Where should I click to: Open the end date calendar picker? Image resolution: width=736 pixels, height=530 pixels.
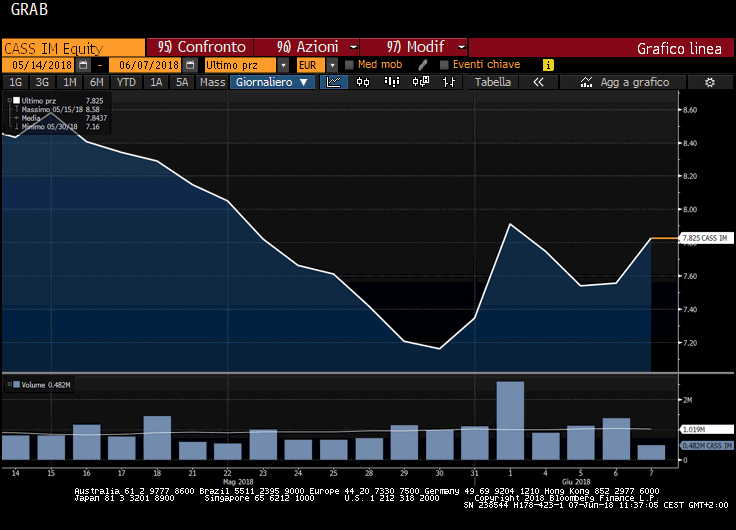point(189,65)
